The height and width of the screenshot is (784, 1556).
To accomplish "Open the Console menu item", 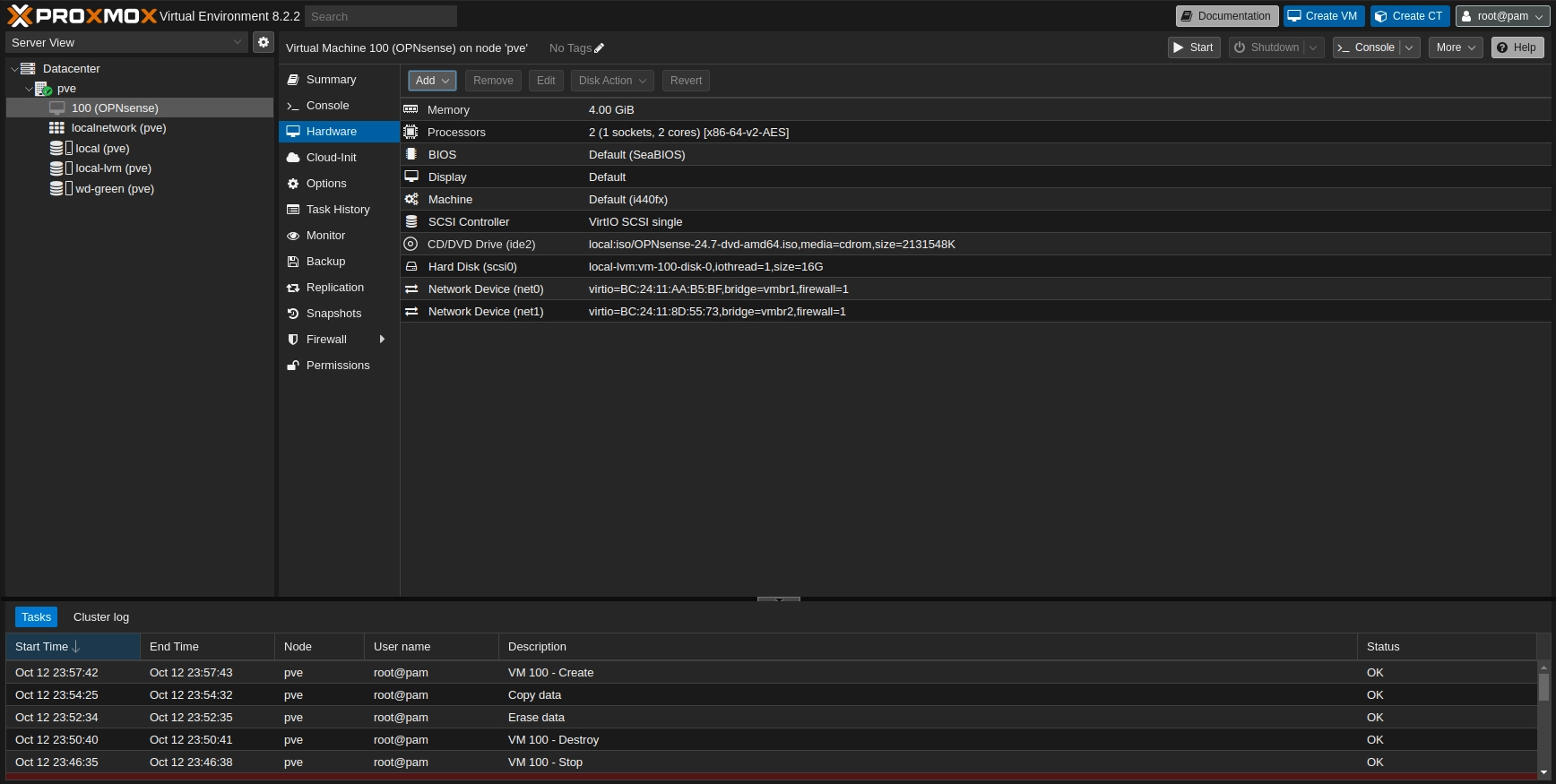I will point(339,106).
